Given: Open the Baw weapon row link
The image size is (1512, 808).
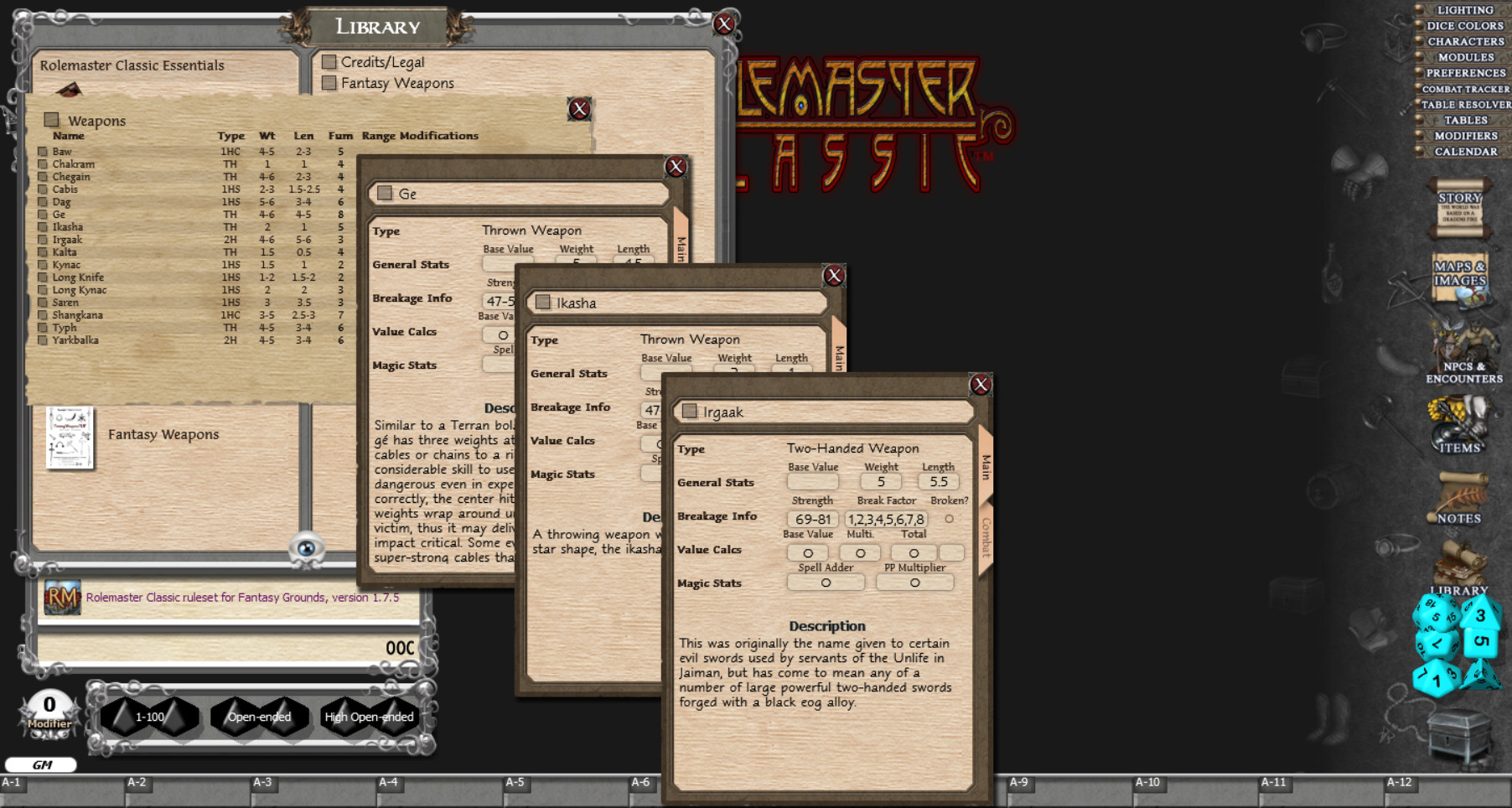Looking at the screenshot, I should coord(42,152).
